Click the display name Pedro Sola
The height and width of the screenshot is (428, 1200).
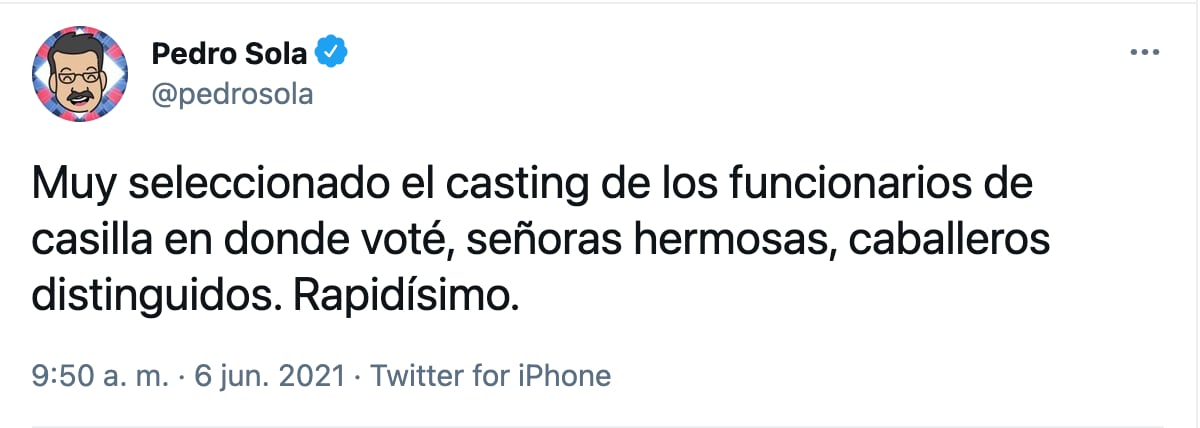click(229, 53)
